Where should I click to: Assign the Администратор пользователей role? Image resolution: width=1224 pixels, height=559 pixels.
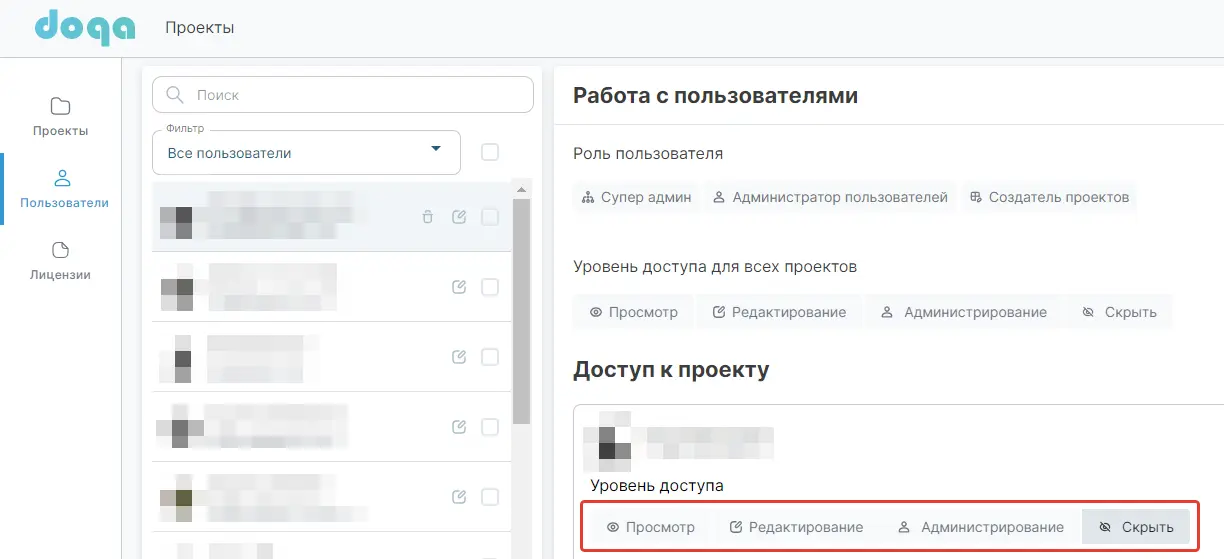coord(830,197)
